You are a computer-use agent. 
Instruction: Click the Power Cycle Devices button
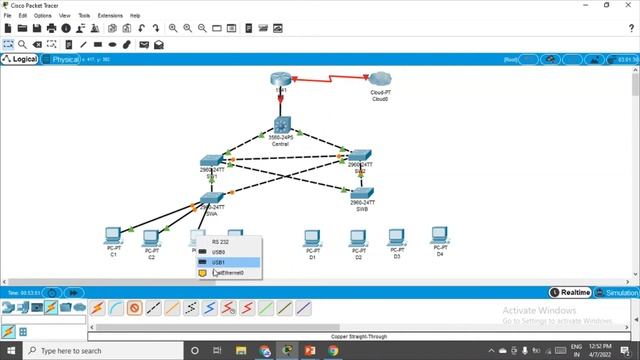pos(52,293)
